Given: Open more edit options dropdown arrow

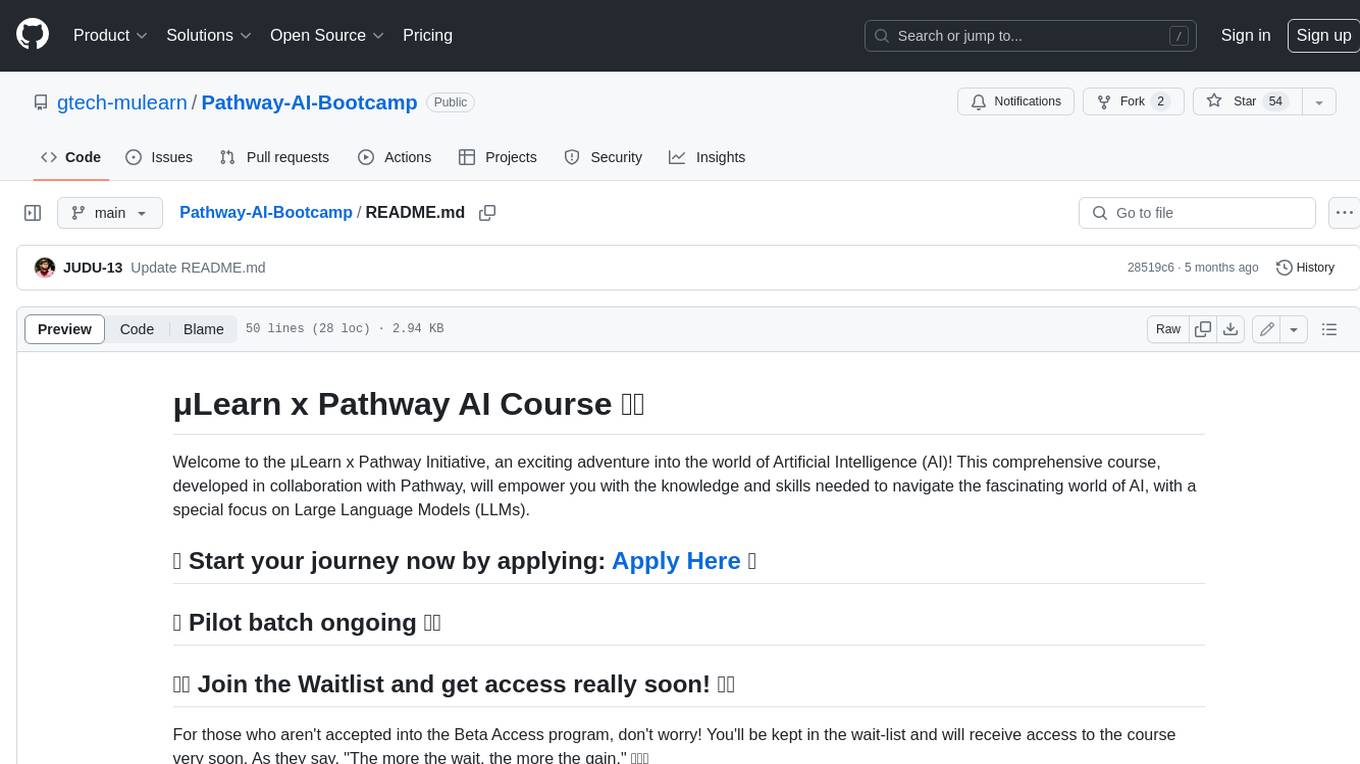Looking at the screenshot, I should (x=1294, y=329).
